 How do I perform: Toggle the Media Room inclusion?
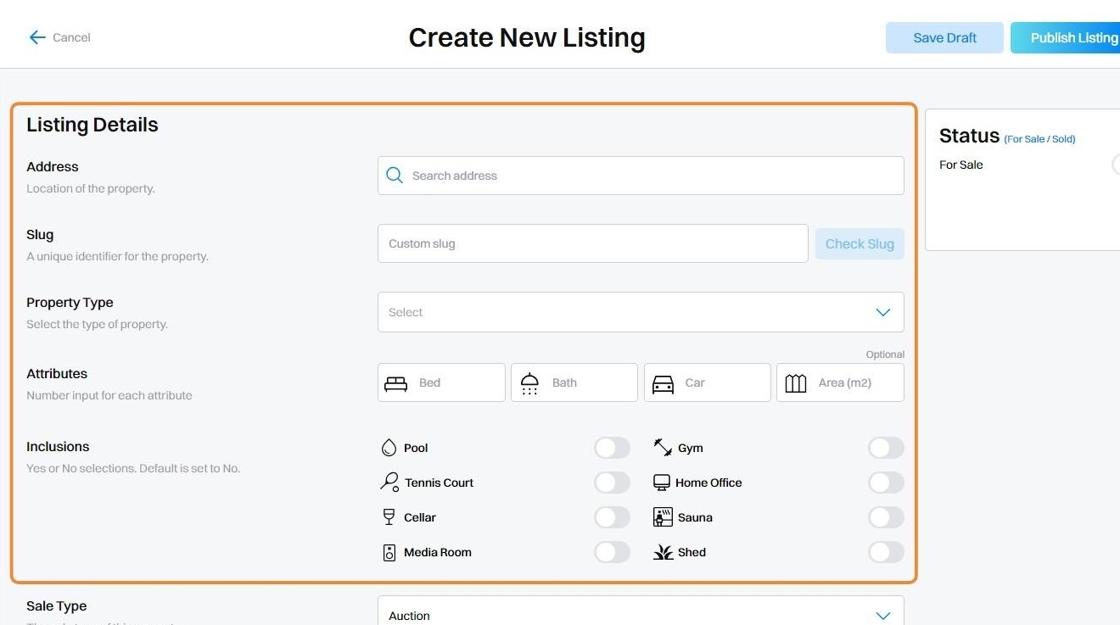612,552
